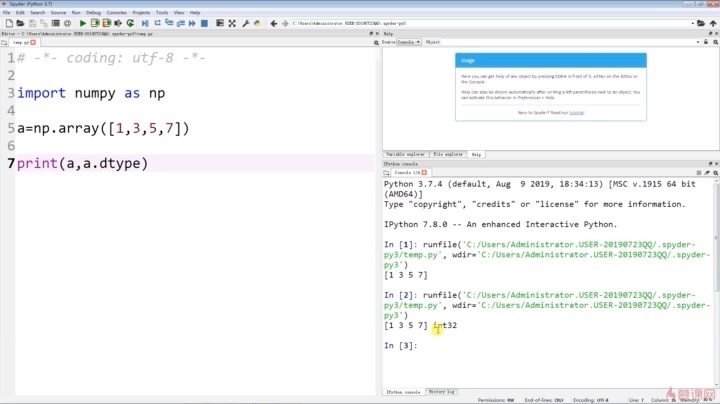The width and height of the screenshot is (720, 404).
Task: Click the In [3]: console prompt
Action: (401, 345)
